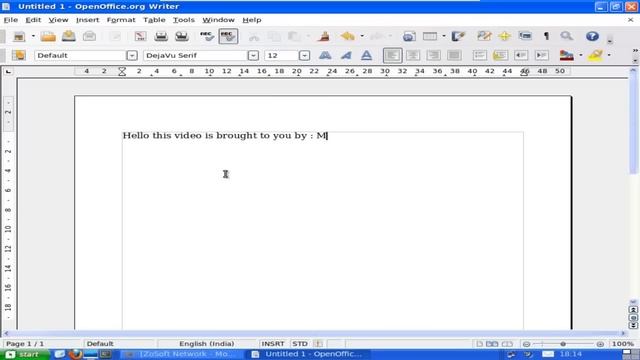Click the Document as E-mail icon
The image size is (640, 360).
(89, 36)
